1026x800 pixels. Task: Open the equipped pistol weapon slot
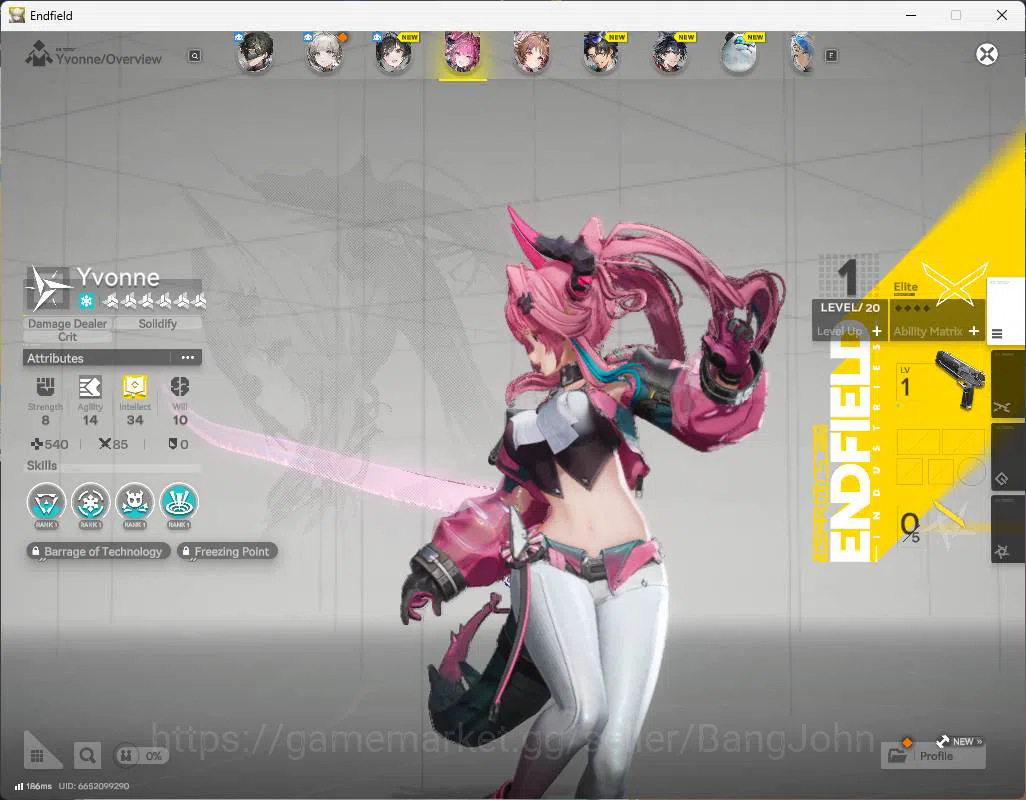pos(940,381)
